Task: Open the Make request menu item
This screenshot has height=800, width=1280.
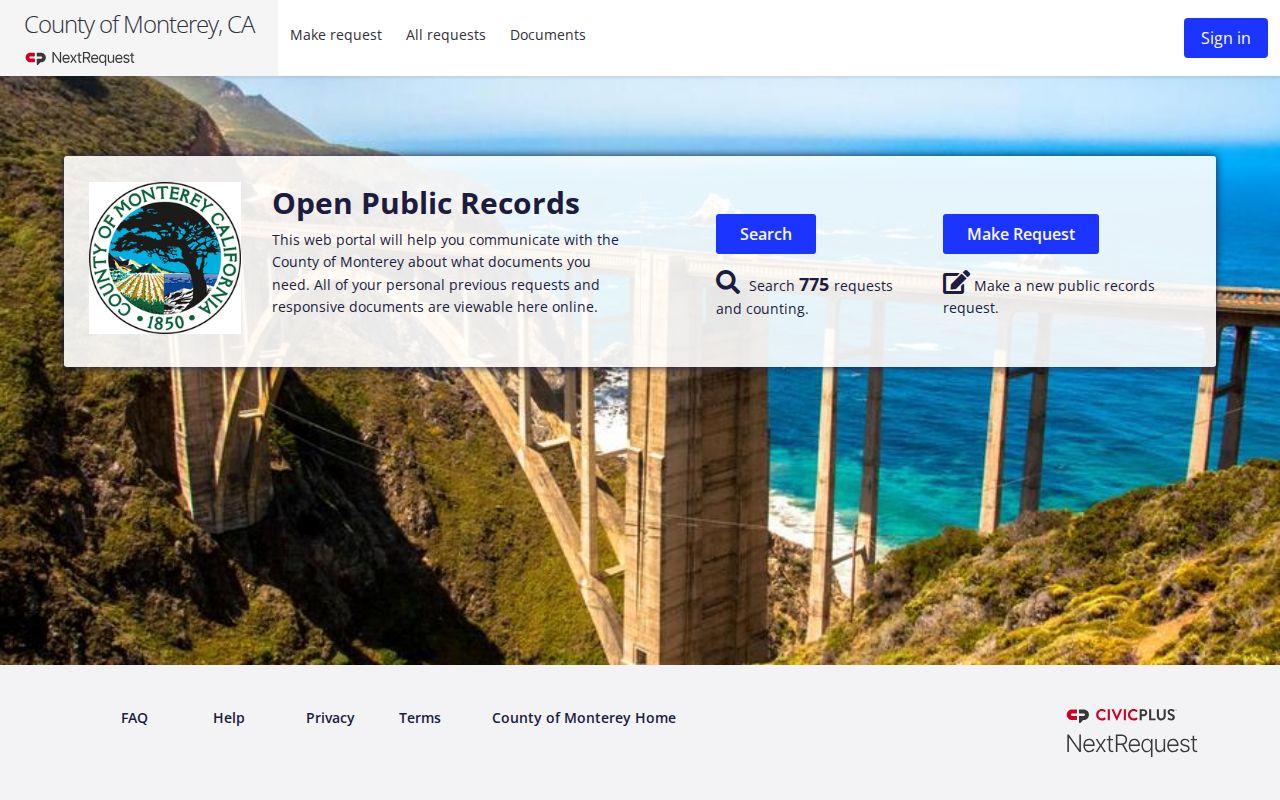Action: 336,35
